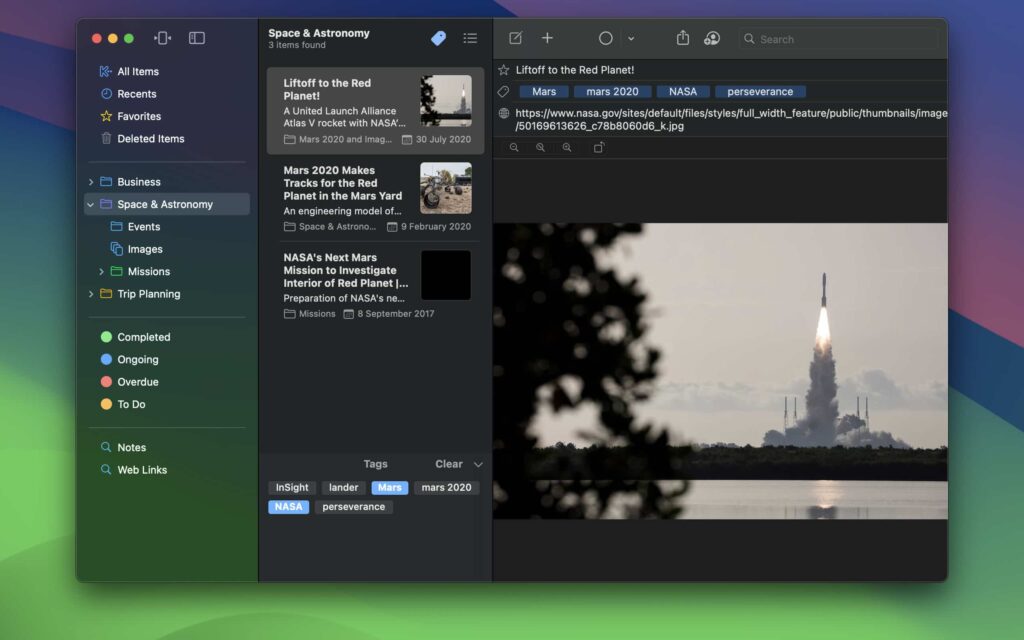Click Clear to reset tag filters
The width and height of the screenshot is (1024, 640).
[x=451, y=464]
